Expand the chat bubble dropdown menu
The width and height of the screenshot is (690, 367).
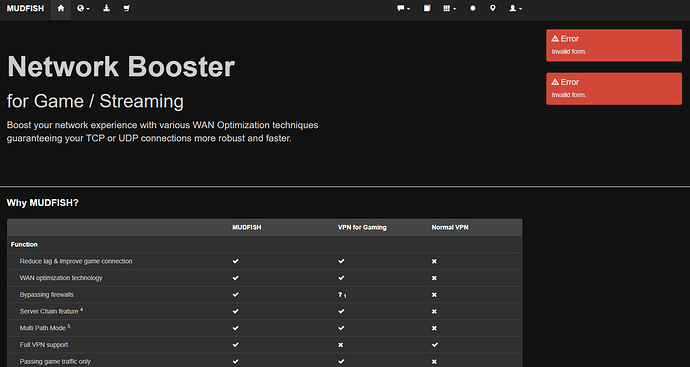pyautogui.click(x=403, y=8)
